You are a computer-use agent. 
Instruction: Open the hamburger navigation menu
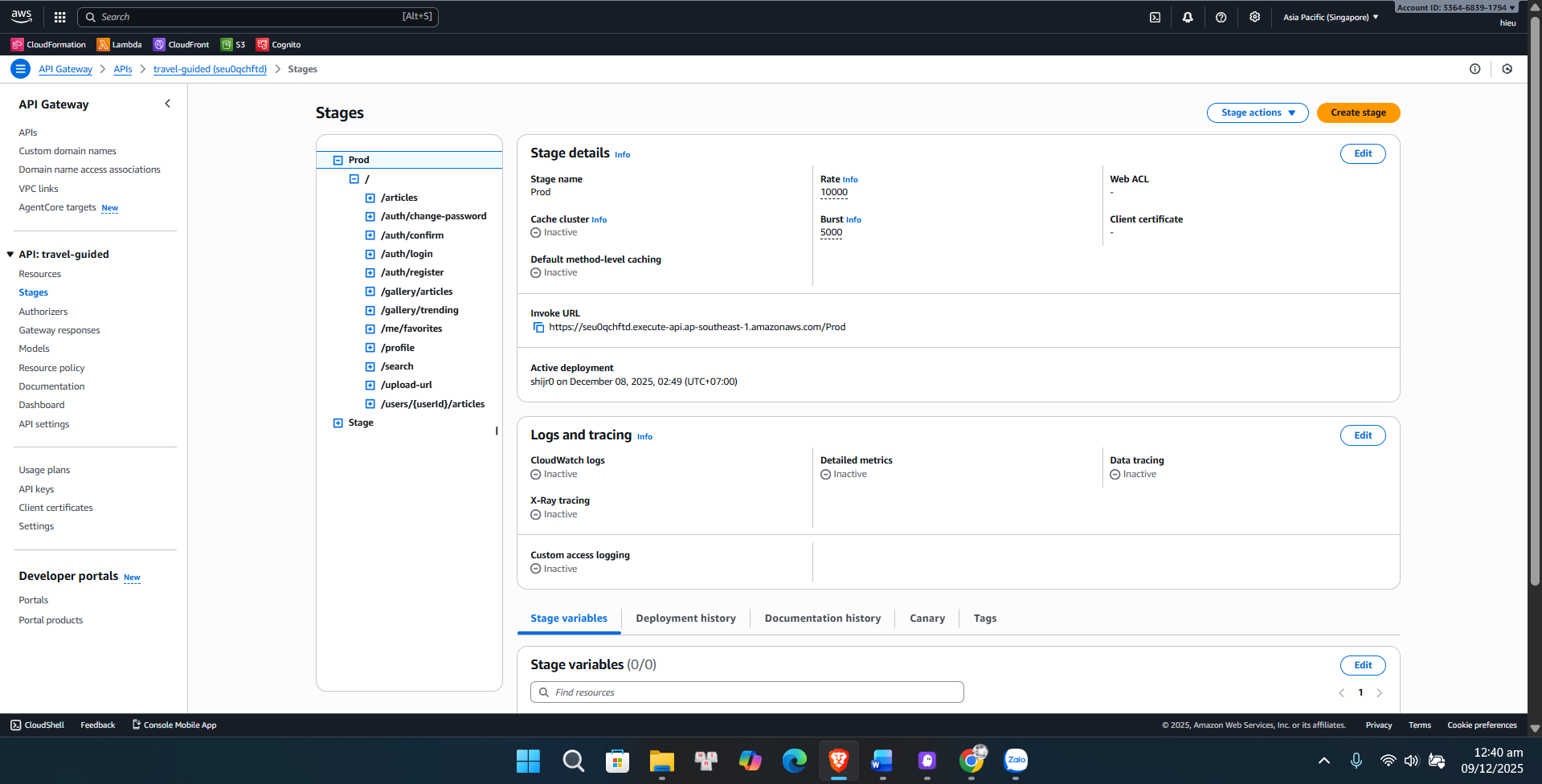(19, 69)
